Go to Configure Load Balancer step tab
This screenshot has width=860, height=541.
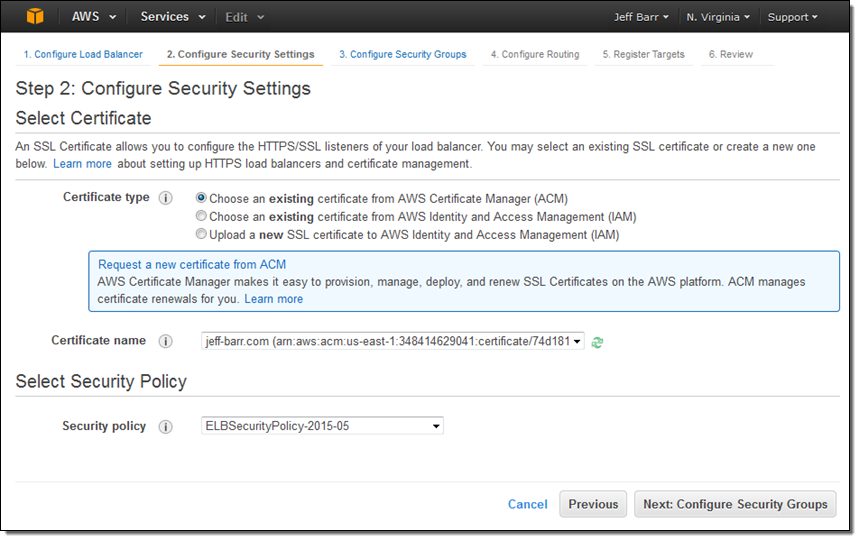coord(82,55)
